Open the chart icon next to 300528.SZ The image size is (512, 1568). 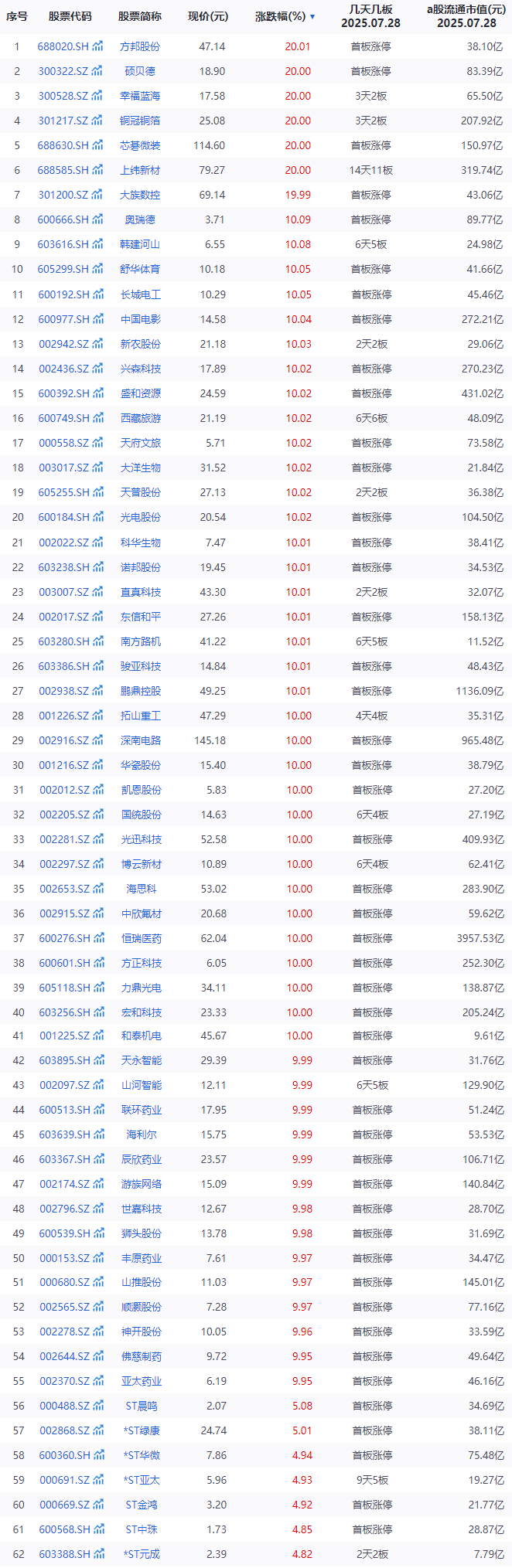97,96
